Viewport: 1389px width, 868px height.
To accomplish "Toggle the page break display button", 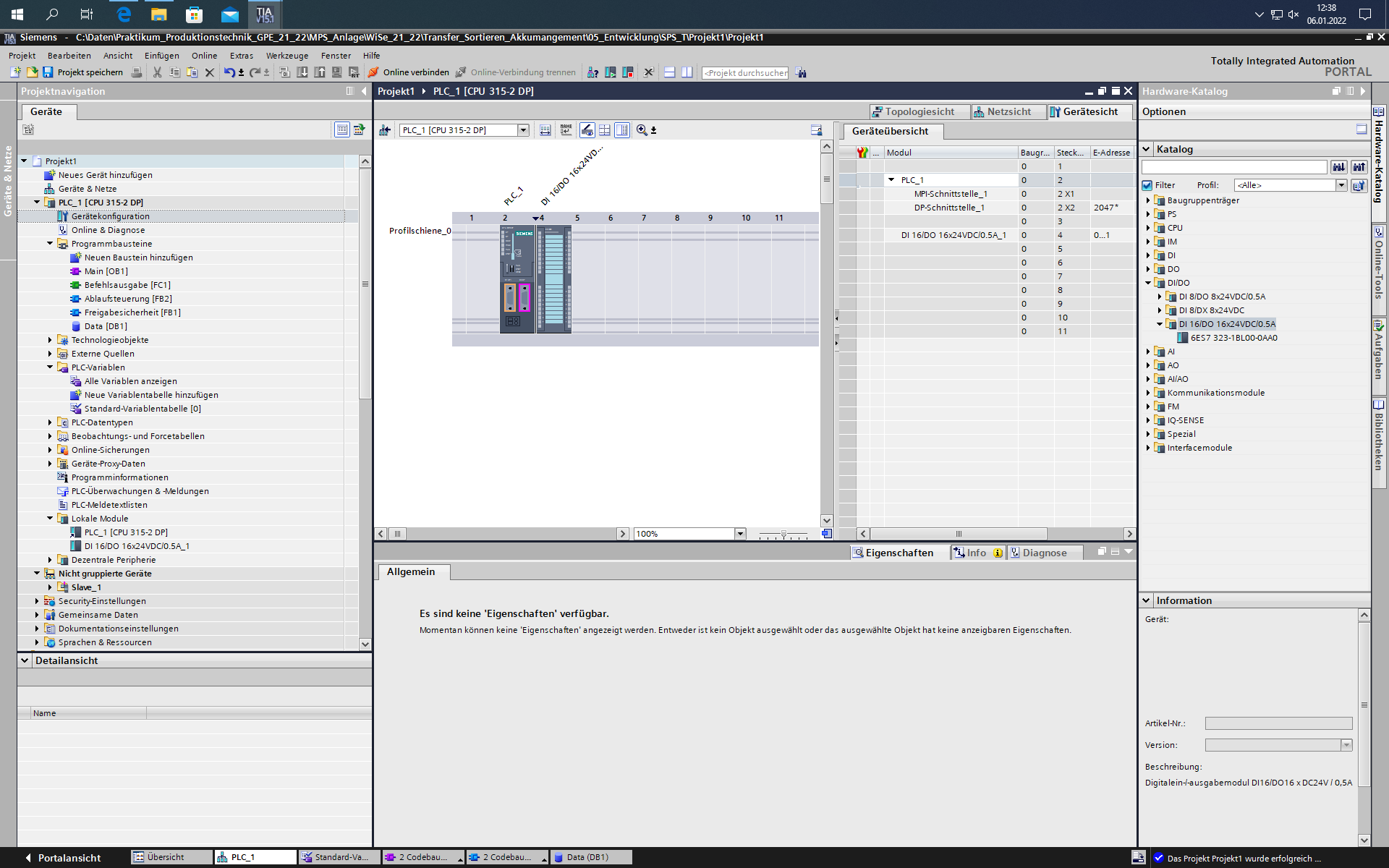I will pos(605,130).
